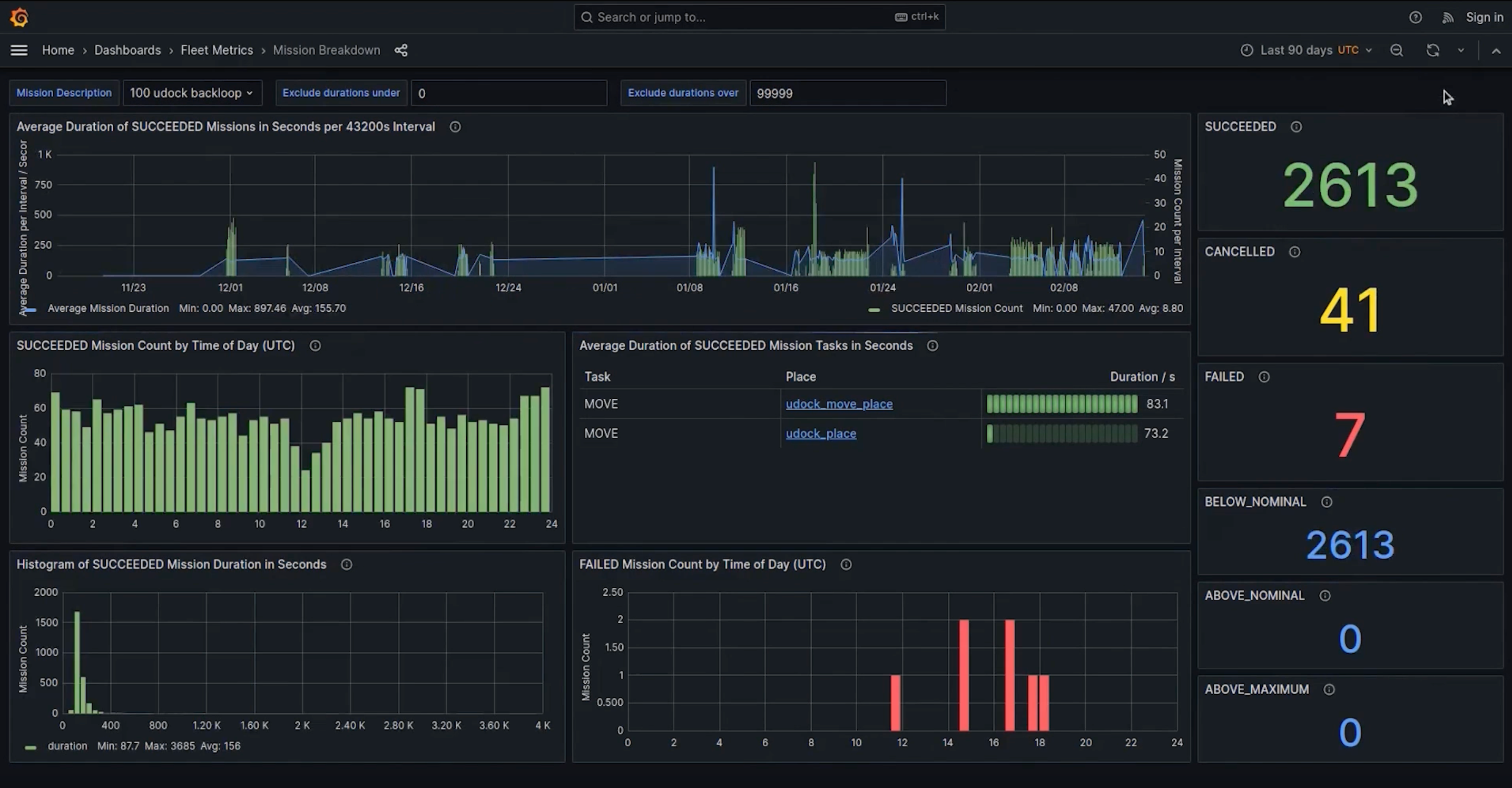The height and width of the screenshot is (788, 1512).
Task: Open the news feed RSS icon
Action: click(1448, 17)
